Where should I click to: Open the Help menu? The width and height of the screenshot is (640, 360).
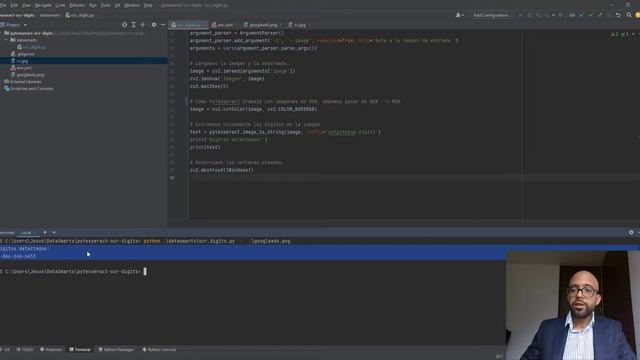coord(148,5)
